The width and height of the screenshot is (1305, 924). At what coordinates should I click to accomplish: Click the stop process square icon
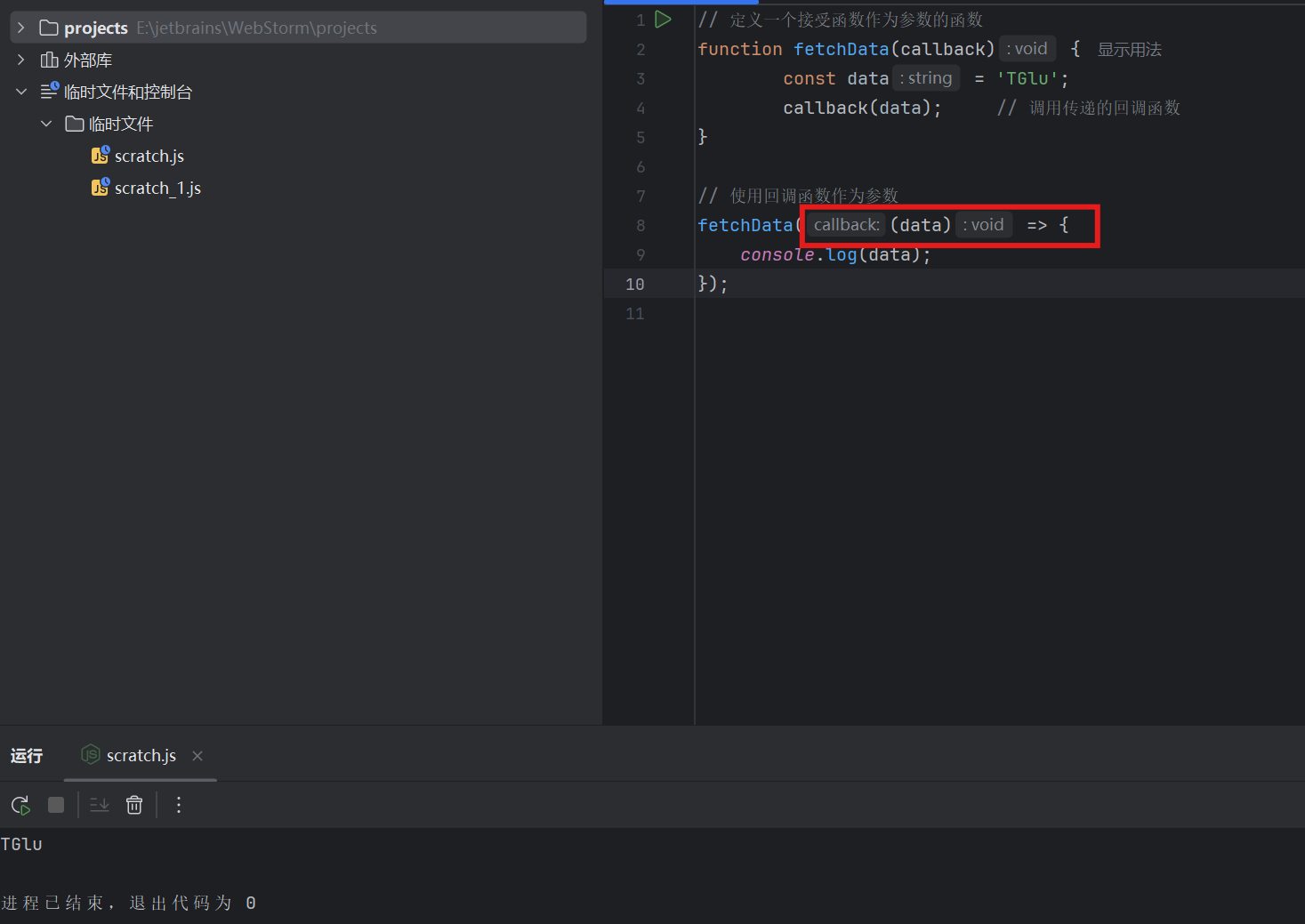[x=56, y=805]
